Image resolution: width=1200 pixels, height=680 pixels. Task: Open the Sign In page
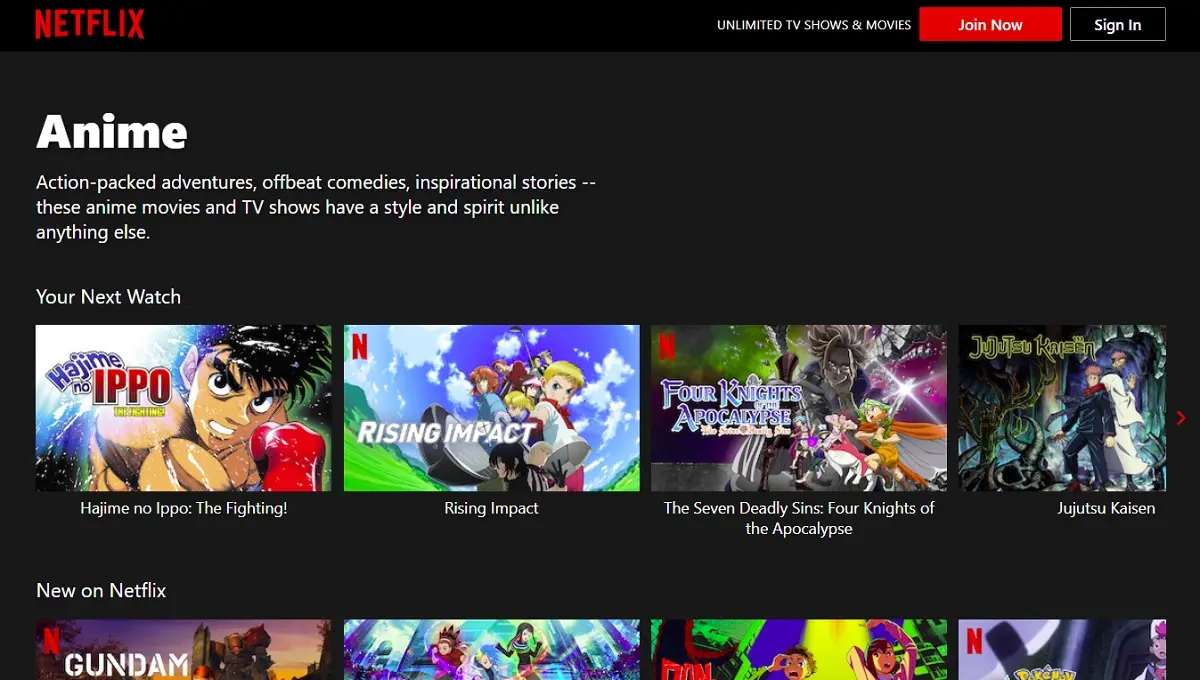1117,25
